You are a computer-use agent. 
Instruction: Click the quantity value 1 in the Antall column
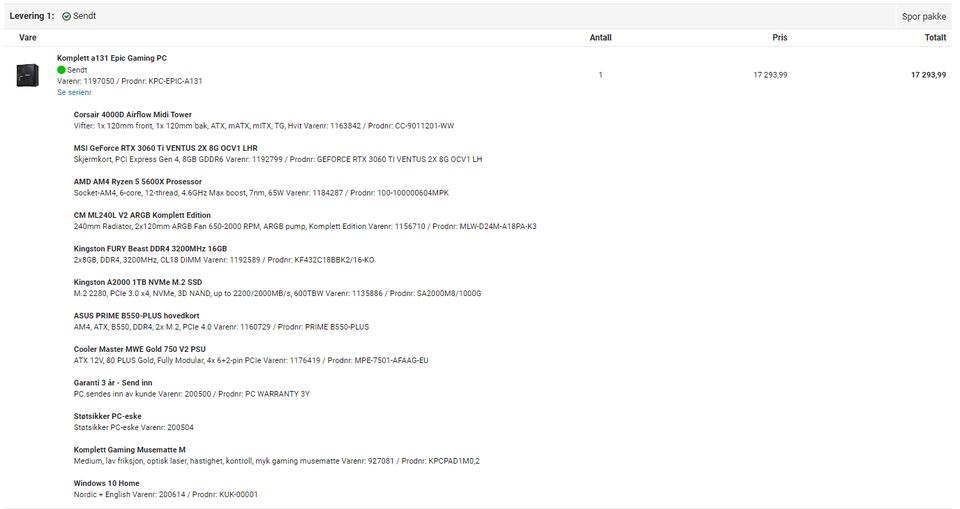point(600,75)
